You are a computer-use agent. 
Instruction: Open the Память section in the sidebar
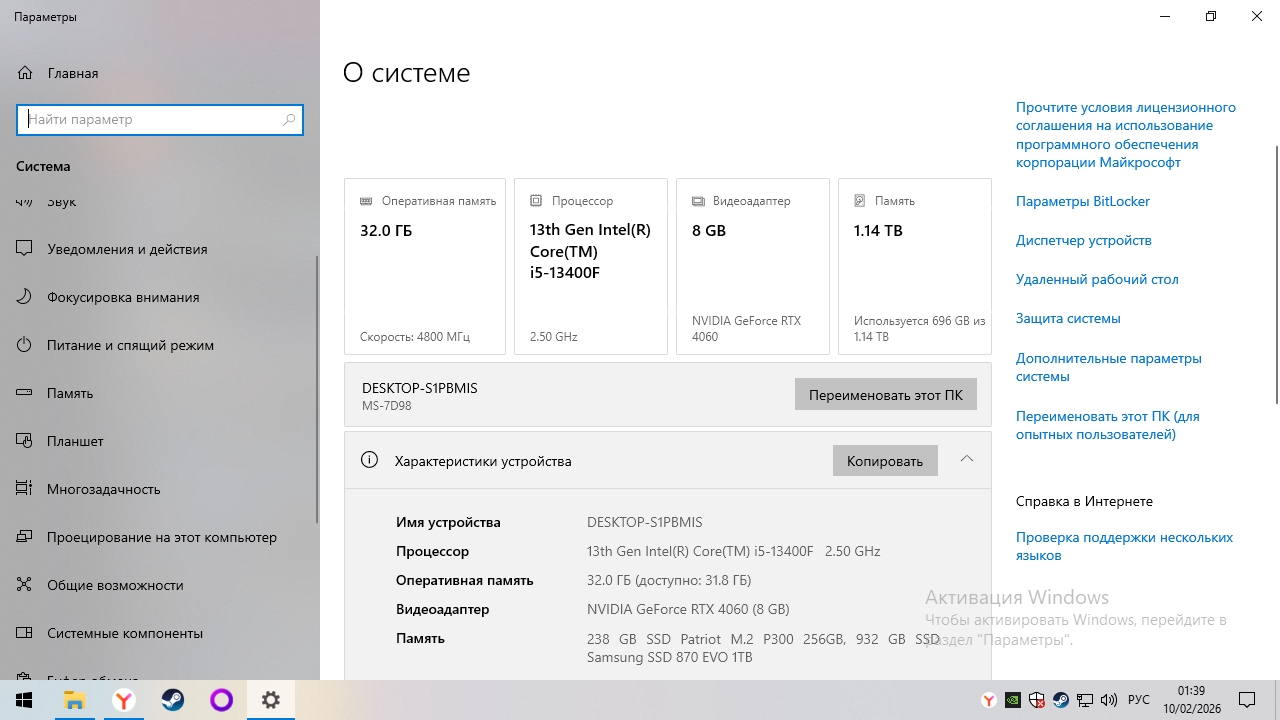(160, 393)
